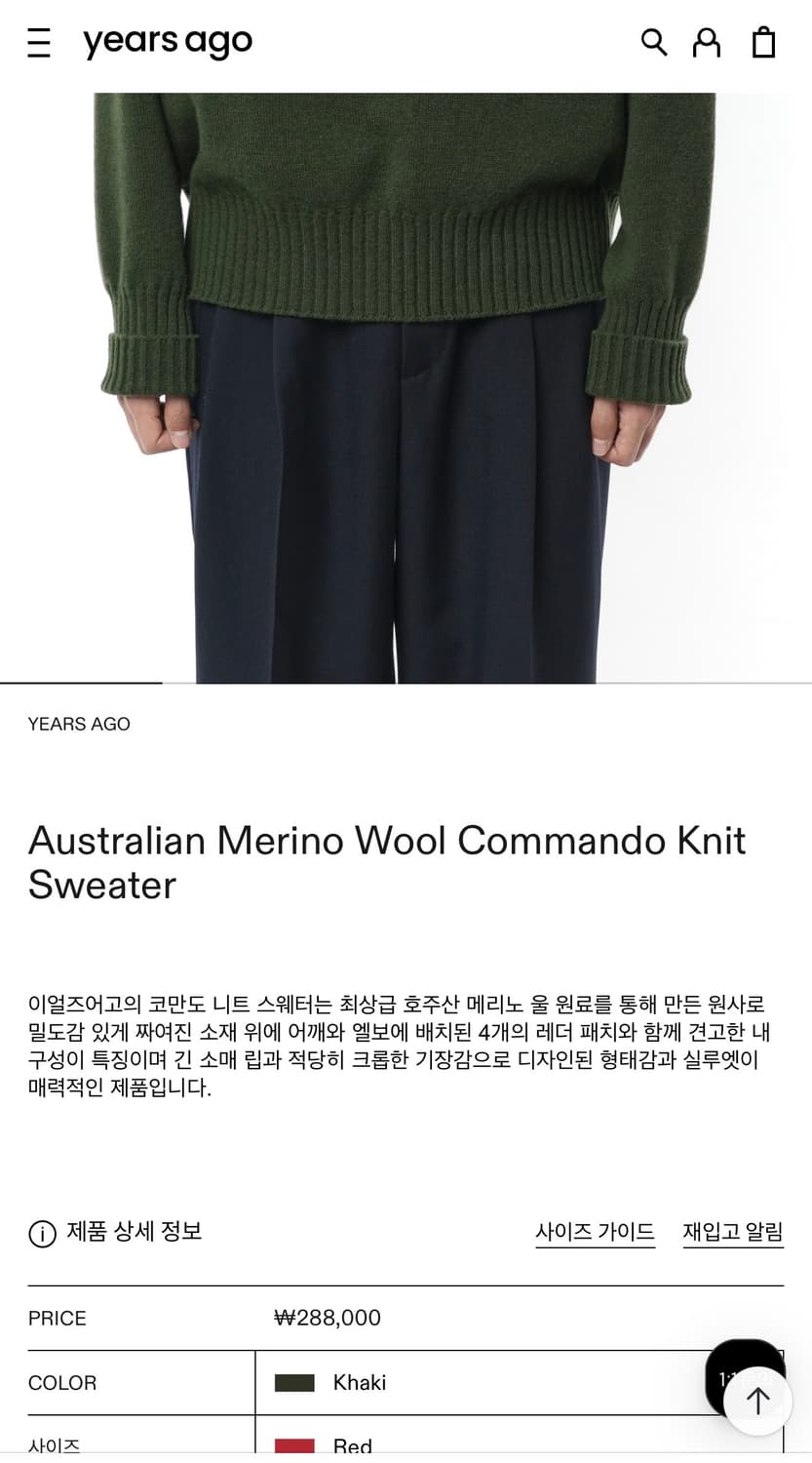This screenshot has height=1463, width=812.
Task: Open the 재입고 알림 restock alert link
Action: (x=733, y=1233)
